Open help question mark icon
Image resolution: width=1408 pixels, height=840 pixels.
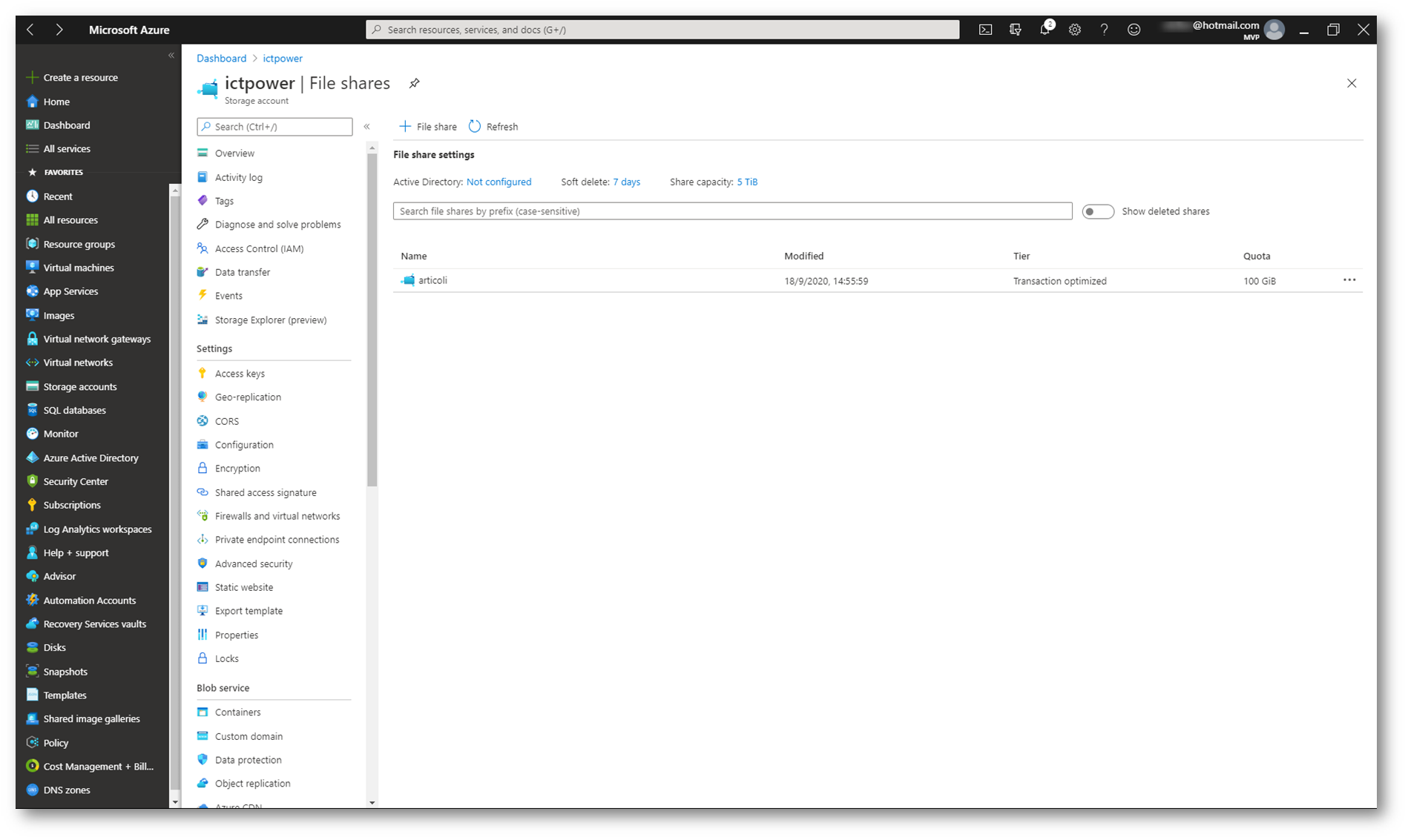pos(1104,30)
